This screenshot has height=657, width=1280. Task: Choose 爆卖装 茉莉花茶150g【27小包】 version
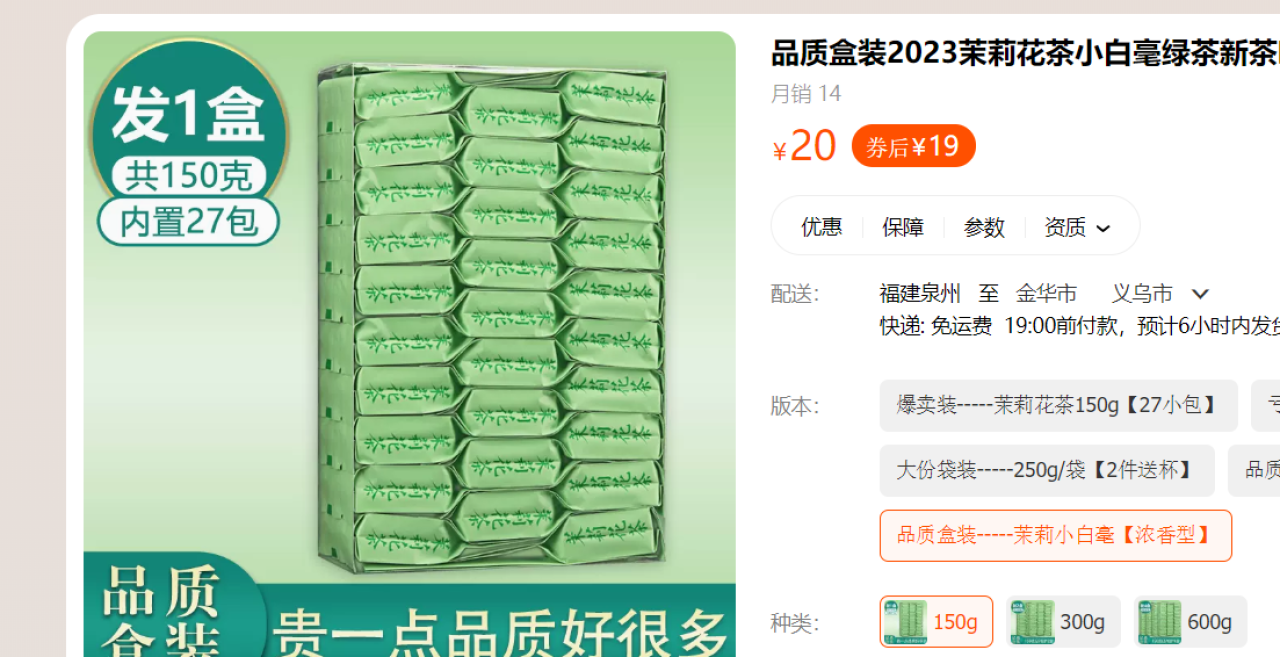tap(1058, 405)
